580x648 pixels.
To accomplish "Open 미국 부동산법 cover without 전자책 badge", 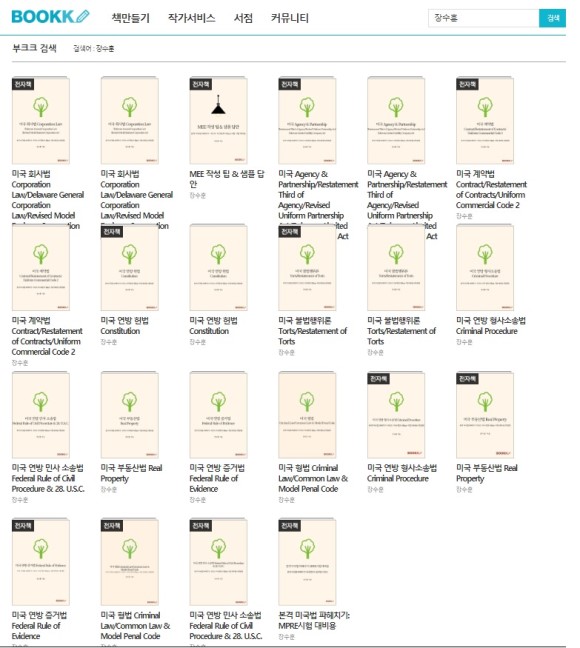I will [x=130, y=415].
